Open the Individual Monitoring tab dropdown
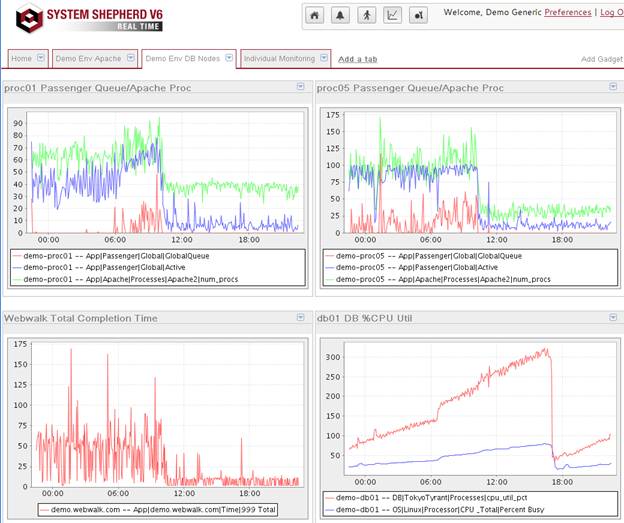 click(x=324, y=58)
